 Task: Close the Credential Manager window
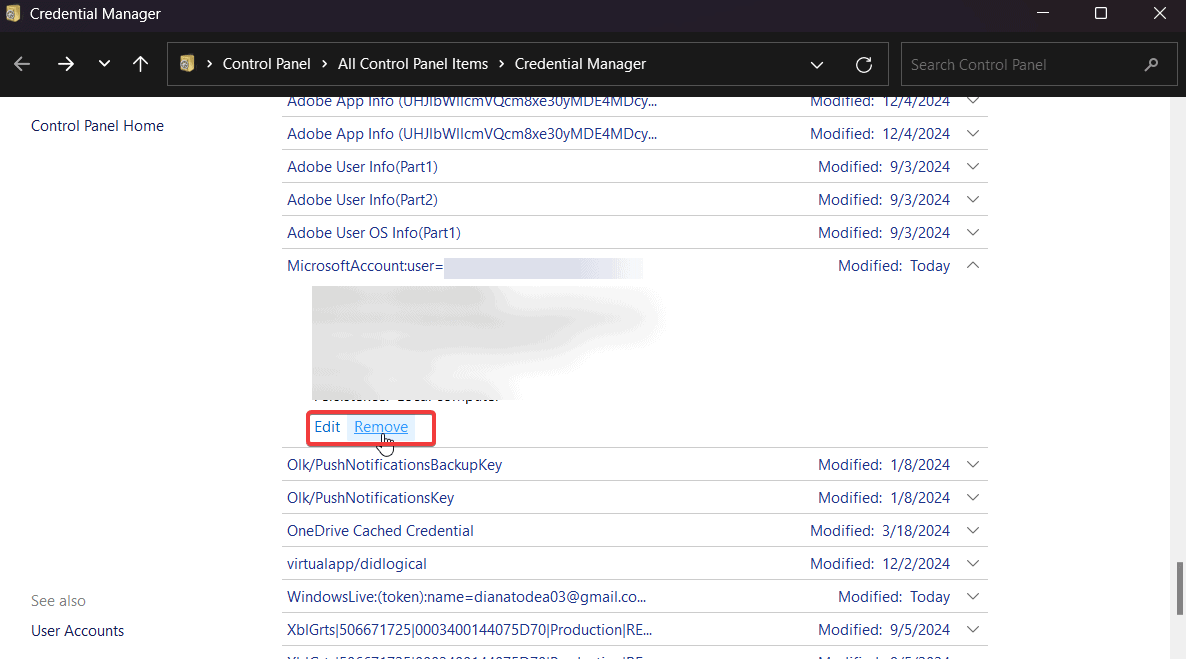1160,14
